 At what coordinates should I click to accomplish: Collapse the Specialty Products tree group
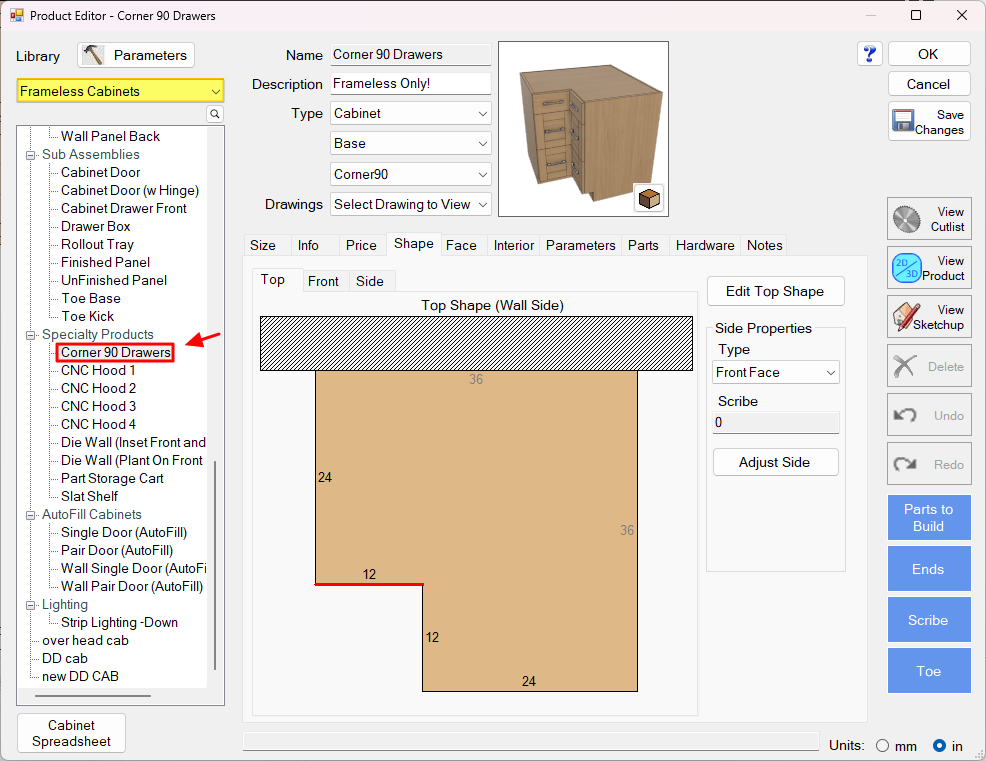(31, 335)
